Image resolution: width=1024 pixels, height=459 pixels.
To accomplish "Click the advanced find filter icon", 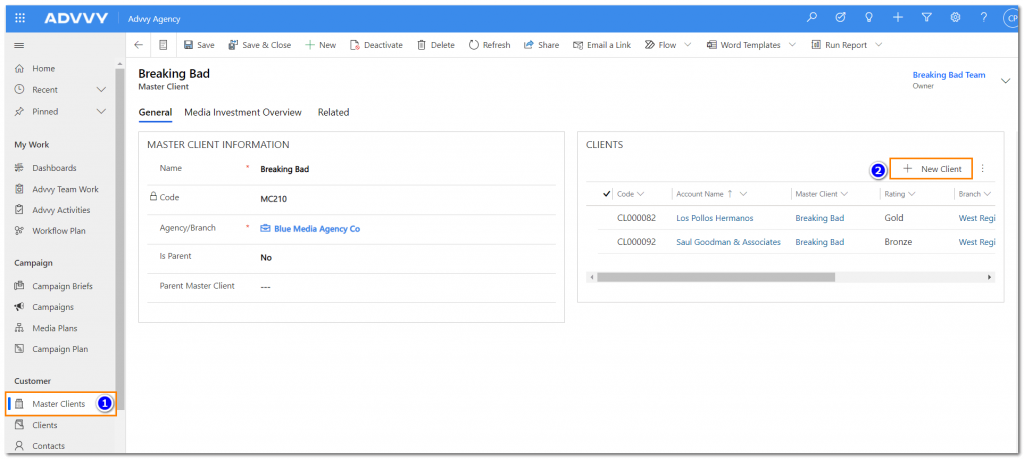I will coord(926,18).
